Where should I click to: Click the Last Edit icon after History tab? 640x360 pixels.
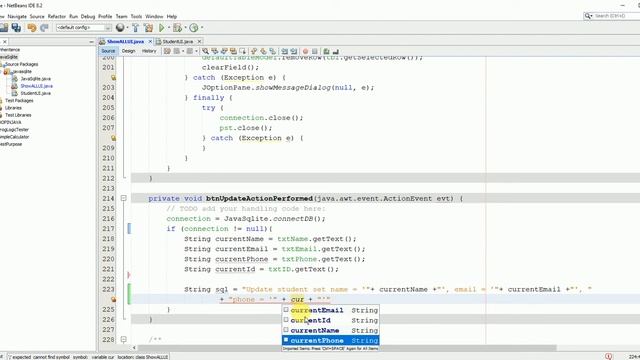point(167,51)
